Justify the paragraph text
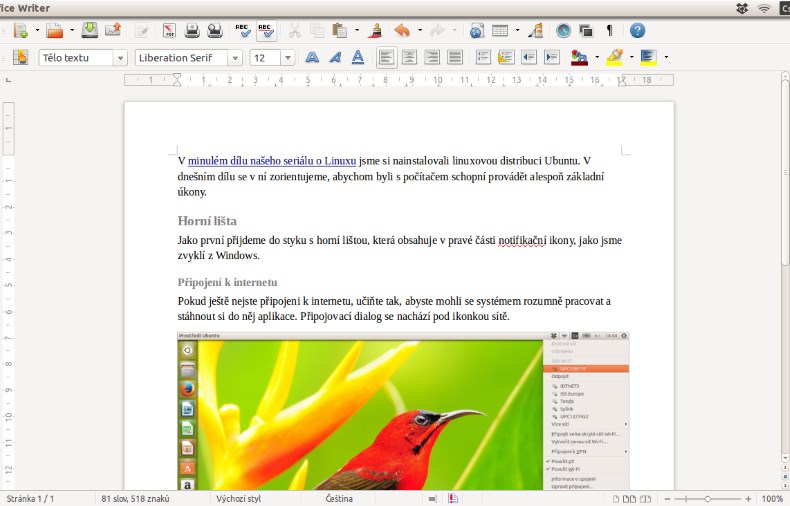Viewport: 790px width, 506px height. (455, 57)
